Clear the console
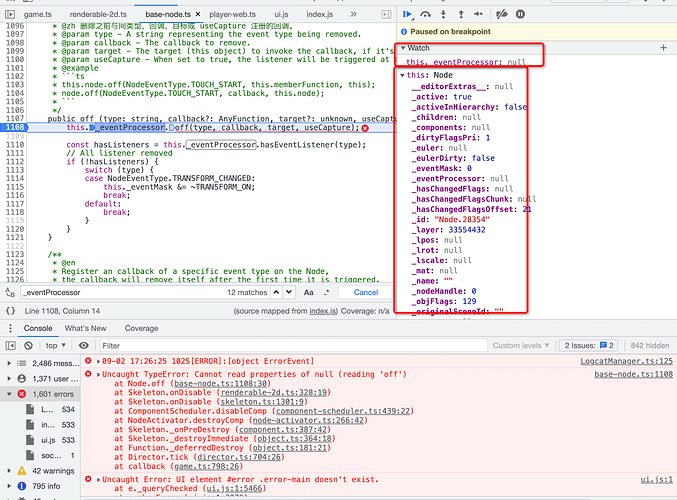This screenshot has width=677, height=500. 28,345
